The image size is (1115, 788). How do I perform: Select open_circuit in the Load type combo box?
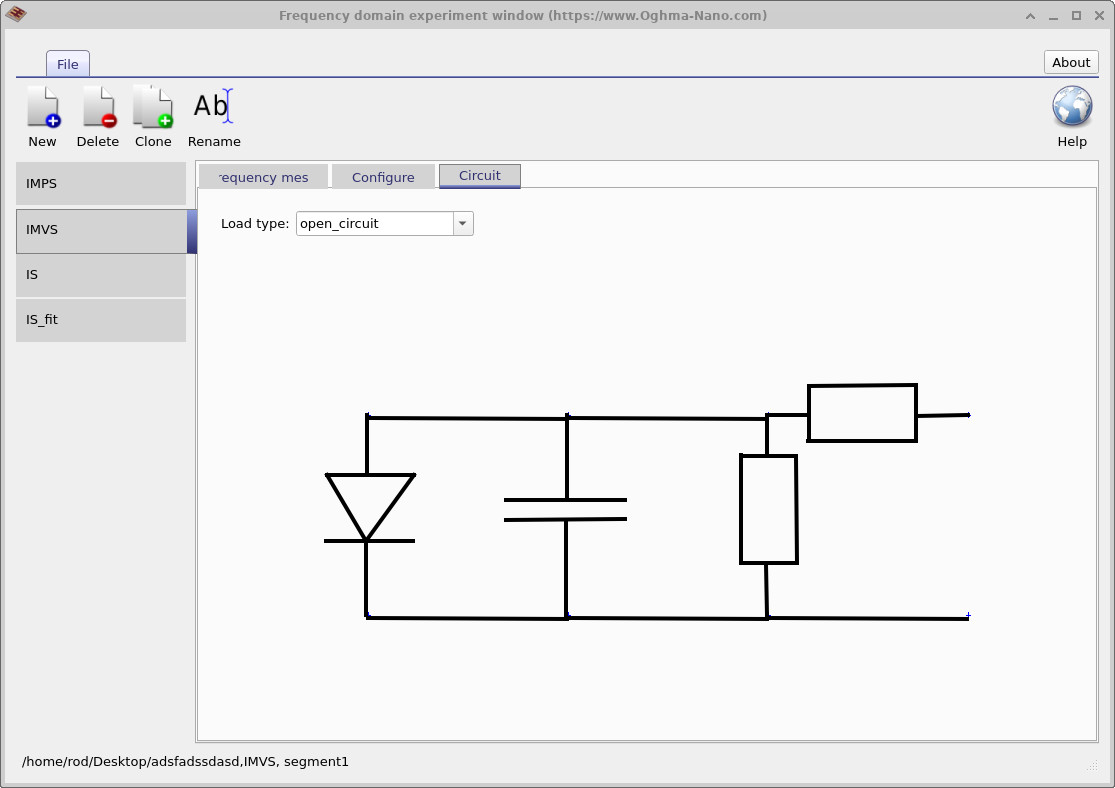[375, 223]
